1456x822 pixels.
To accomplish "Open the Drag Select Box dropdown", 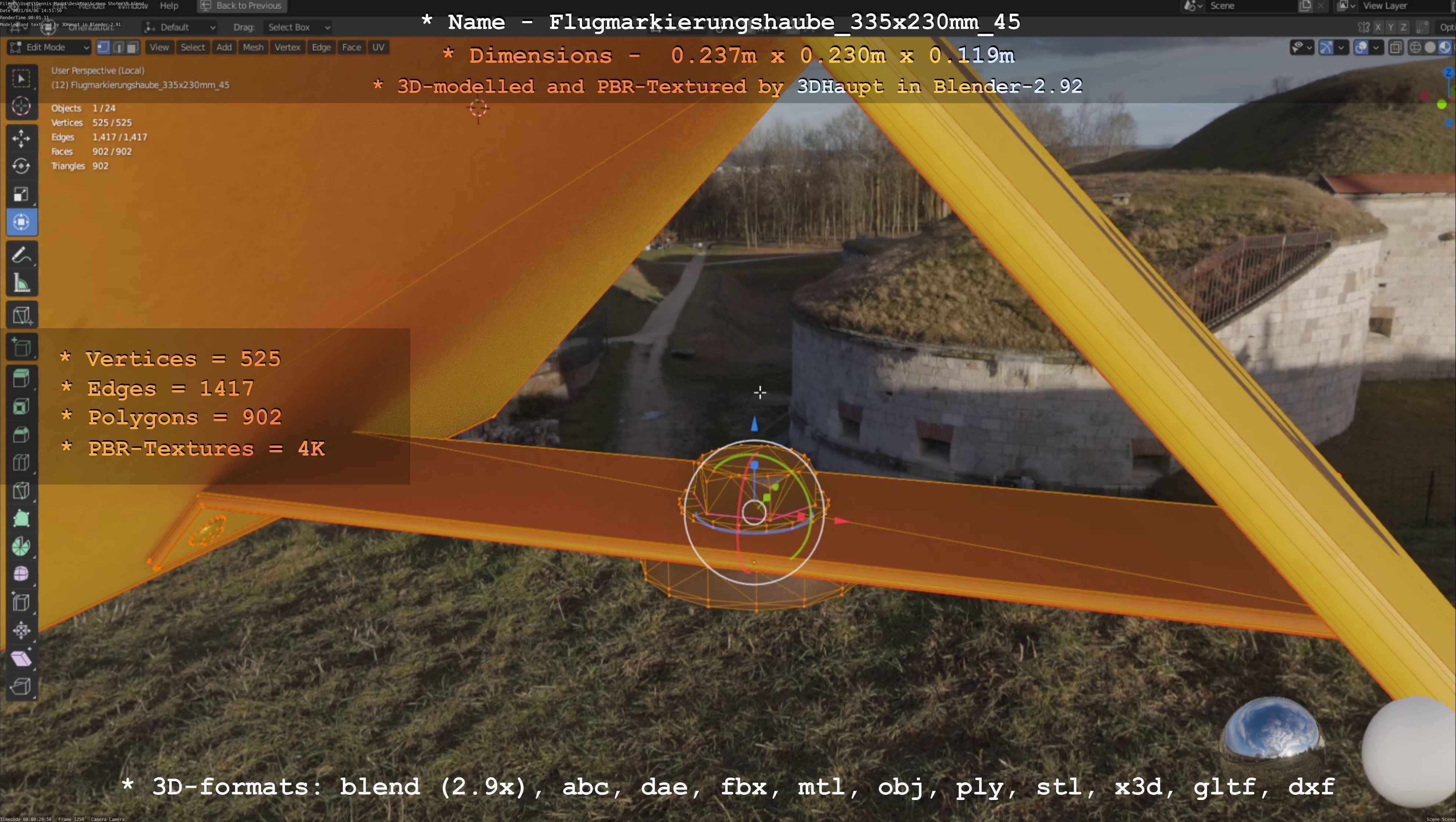I will (298, 27).
